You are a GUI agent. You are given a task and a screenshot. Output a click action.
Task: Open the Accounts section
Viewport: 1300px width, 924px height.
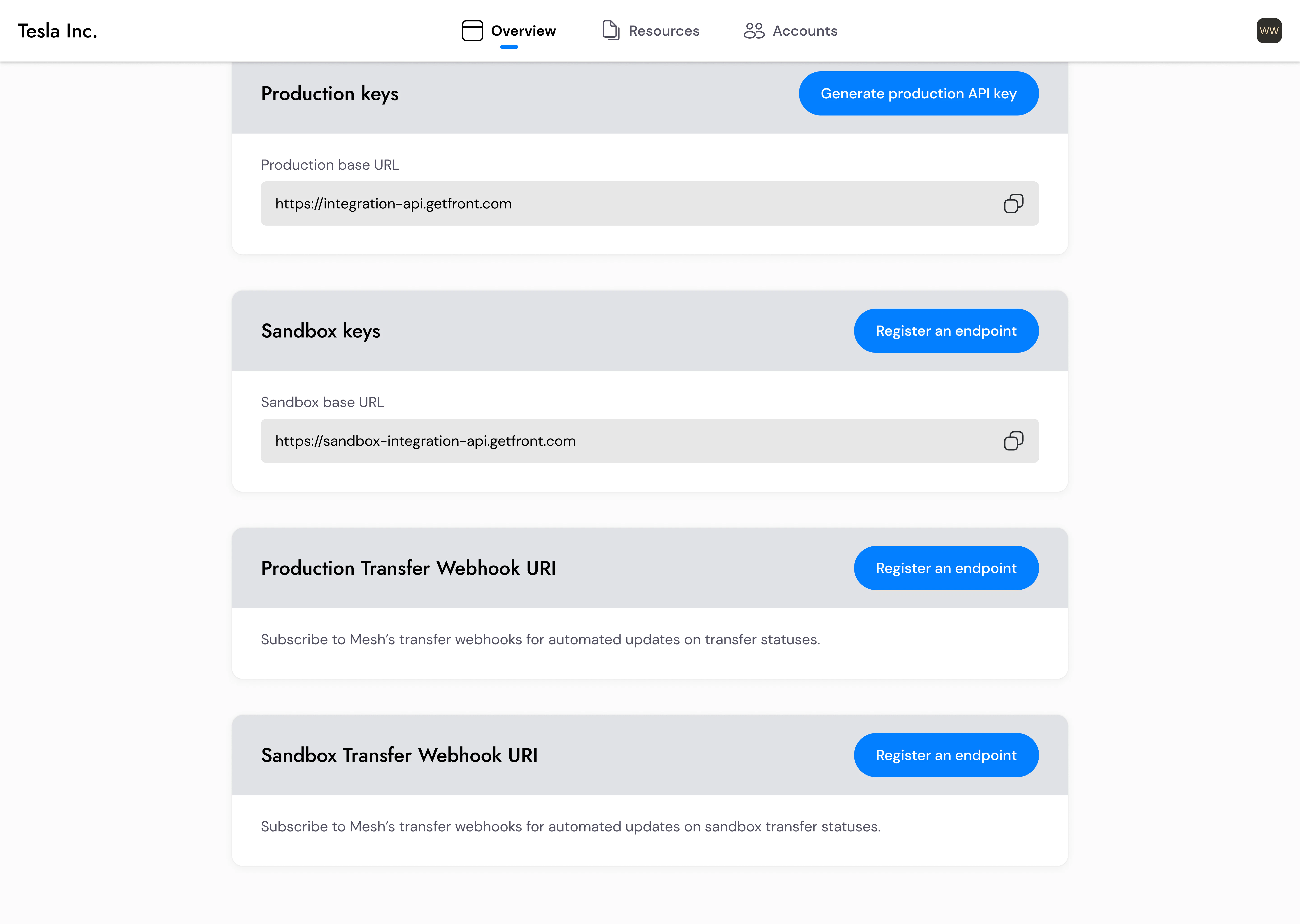point(804,30)
